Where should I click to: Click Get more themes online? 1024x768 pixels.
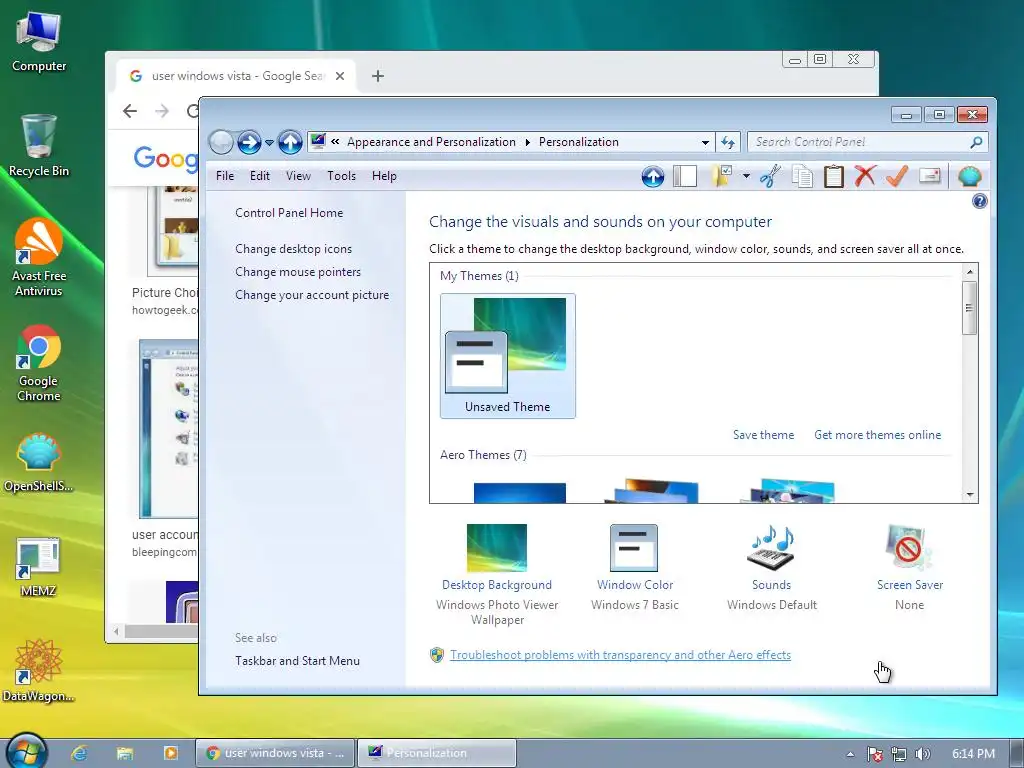[877, 435]
